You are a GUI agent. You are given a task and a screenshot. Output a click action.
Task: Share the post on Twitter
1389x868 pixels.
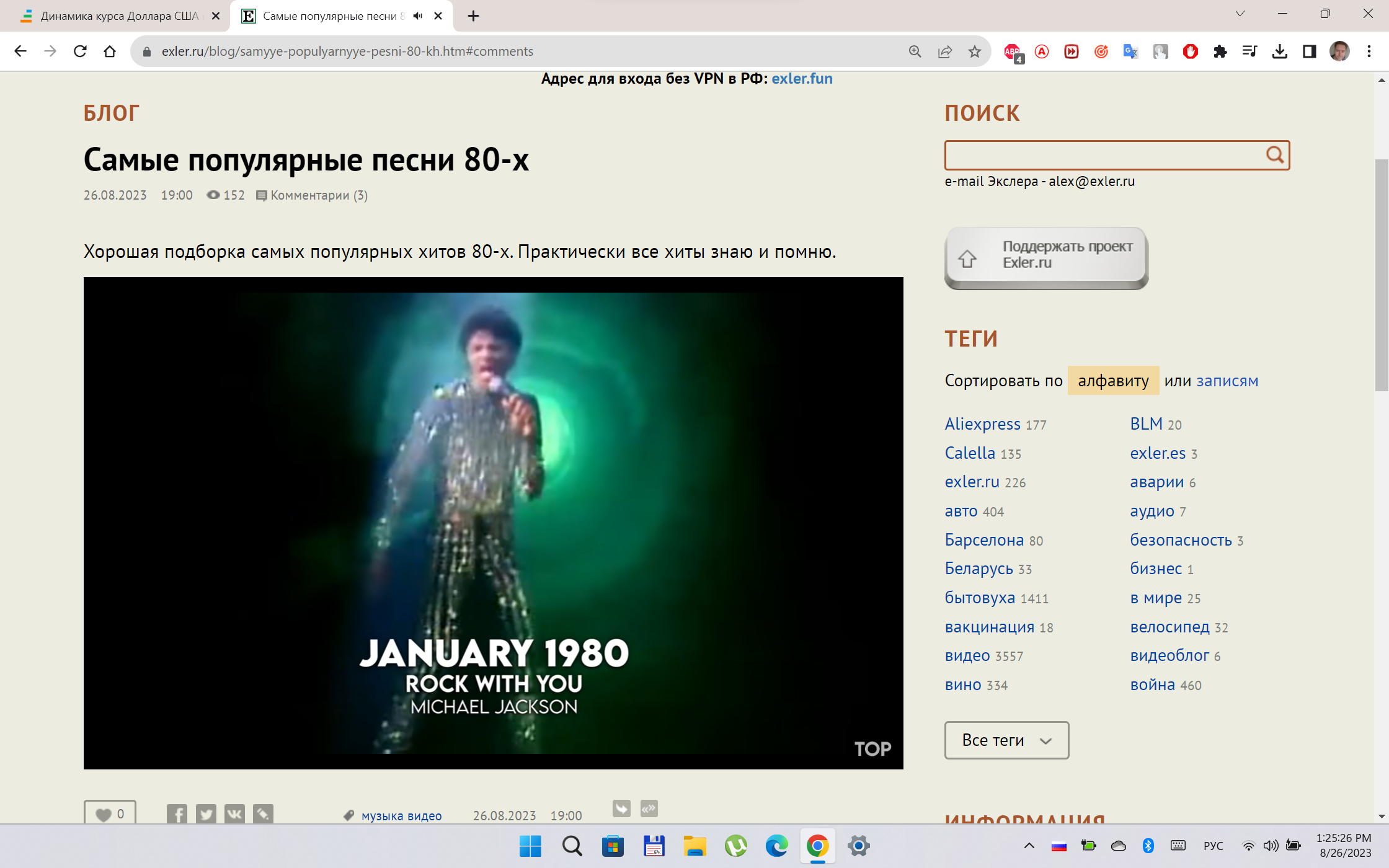coord(206,813)
